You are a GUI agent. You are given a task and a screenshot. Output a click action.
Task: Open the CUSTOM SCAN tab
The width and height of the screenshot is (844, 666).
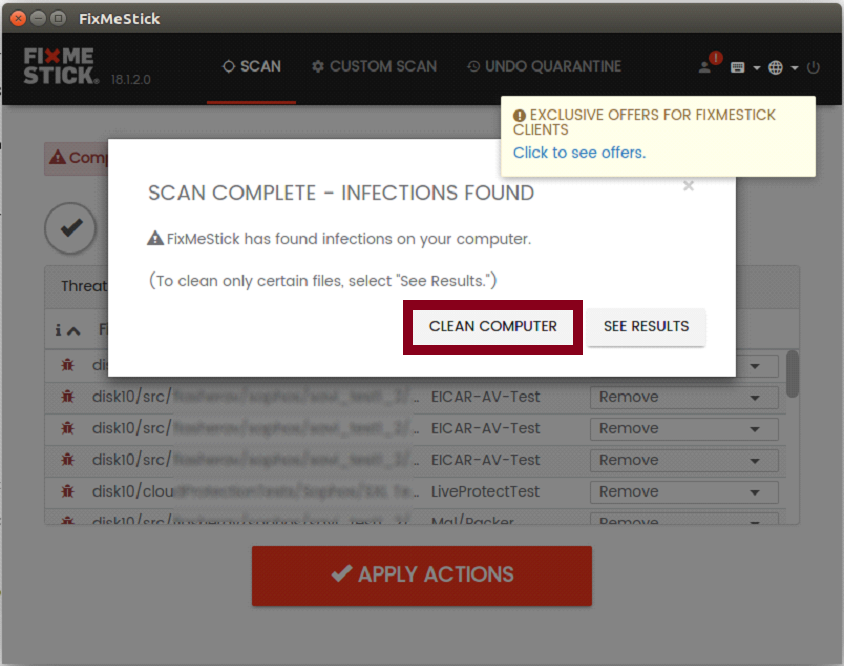(375, 67)
